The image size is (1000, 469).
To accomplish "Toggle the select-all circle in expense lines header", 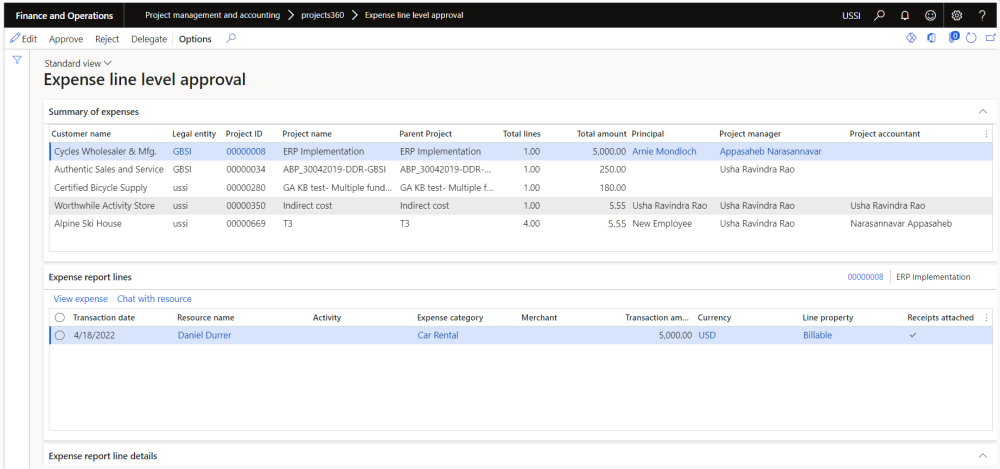I will (60, 317).
